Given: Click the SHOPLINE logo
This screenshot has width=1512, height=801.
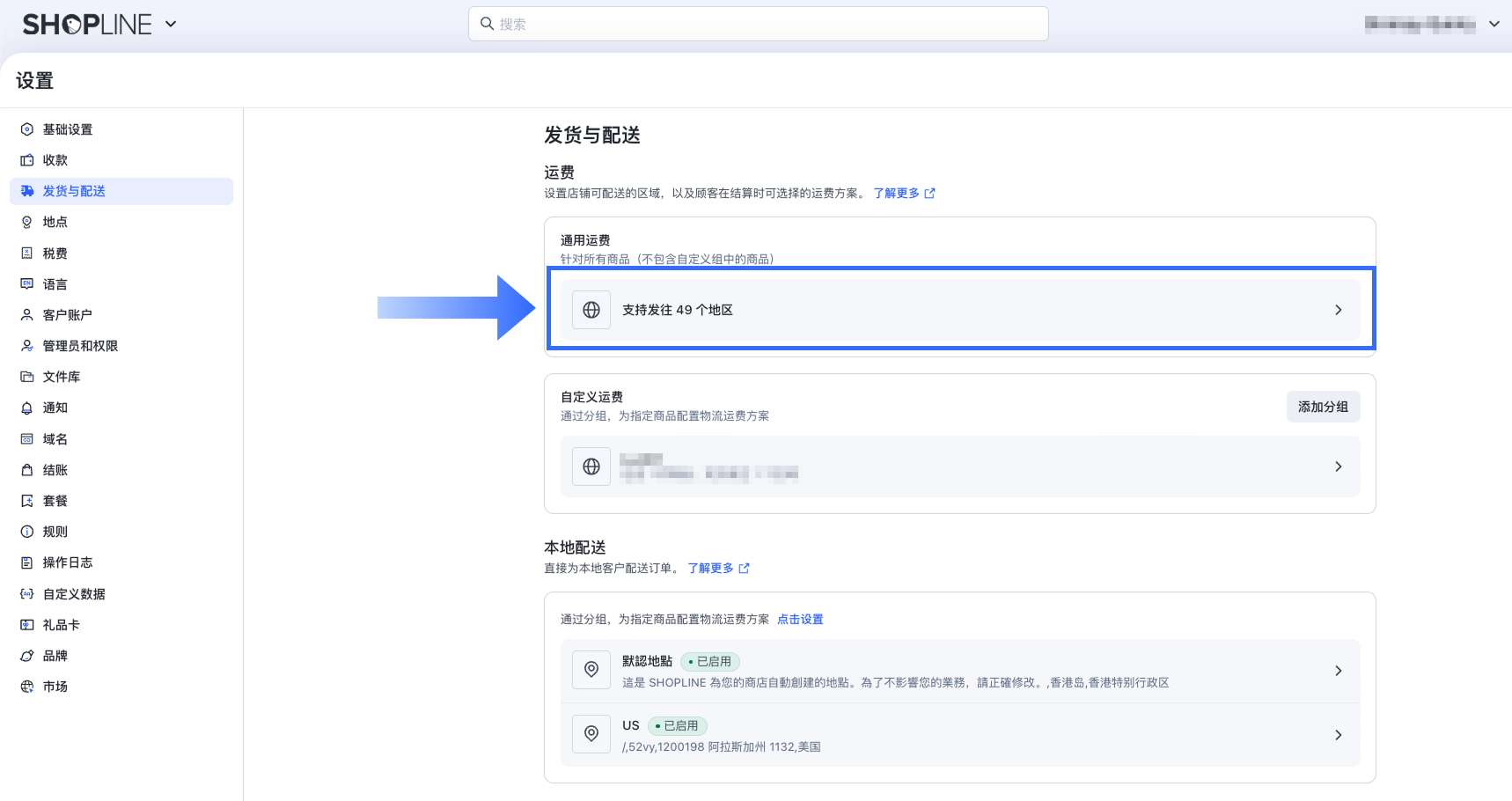Looking at the screenshot, I should tap(87, 25).
